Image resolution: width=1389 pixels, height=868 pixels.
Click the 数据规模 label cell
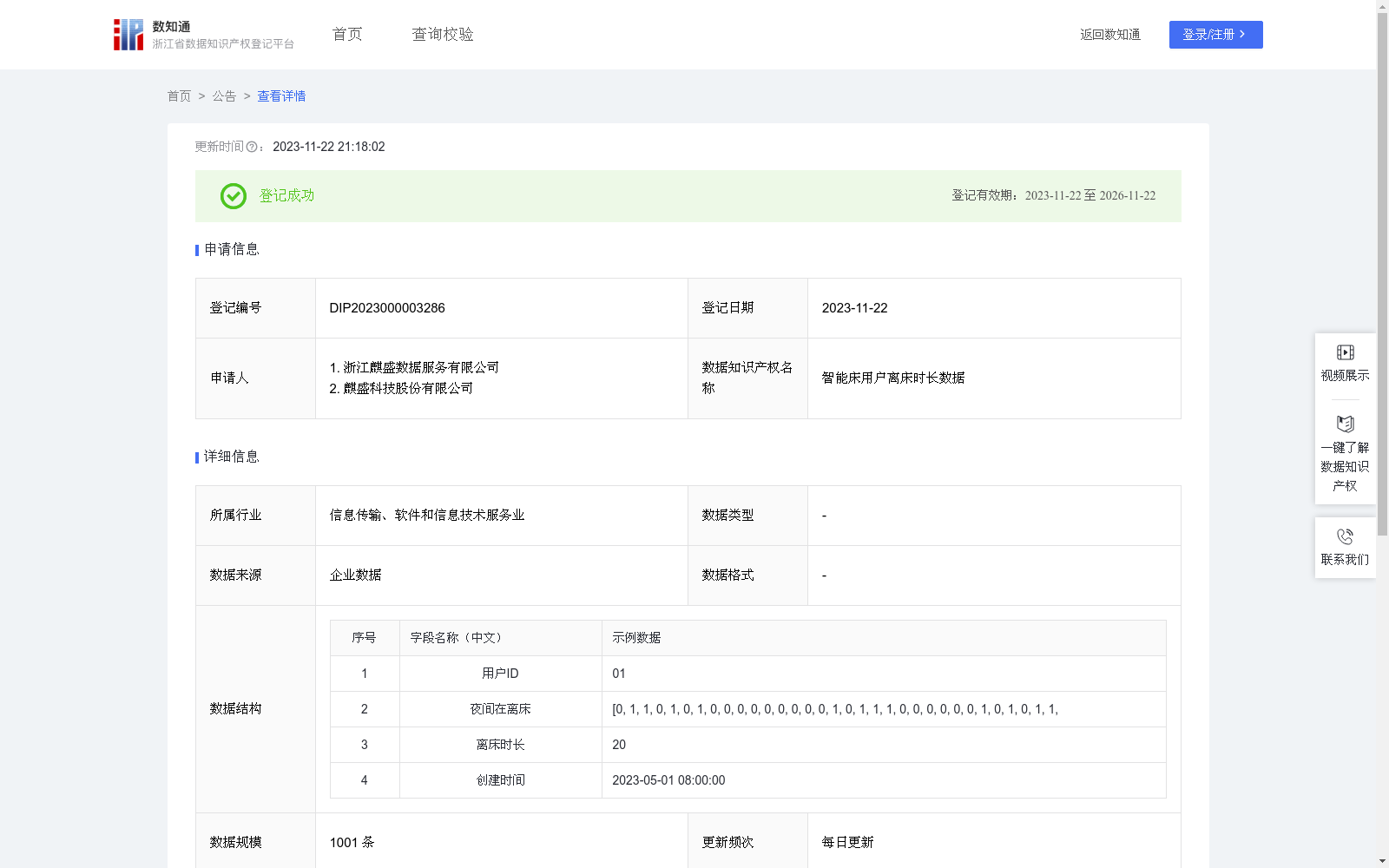(x=255, y=841)
